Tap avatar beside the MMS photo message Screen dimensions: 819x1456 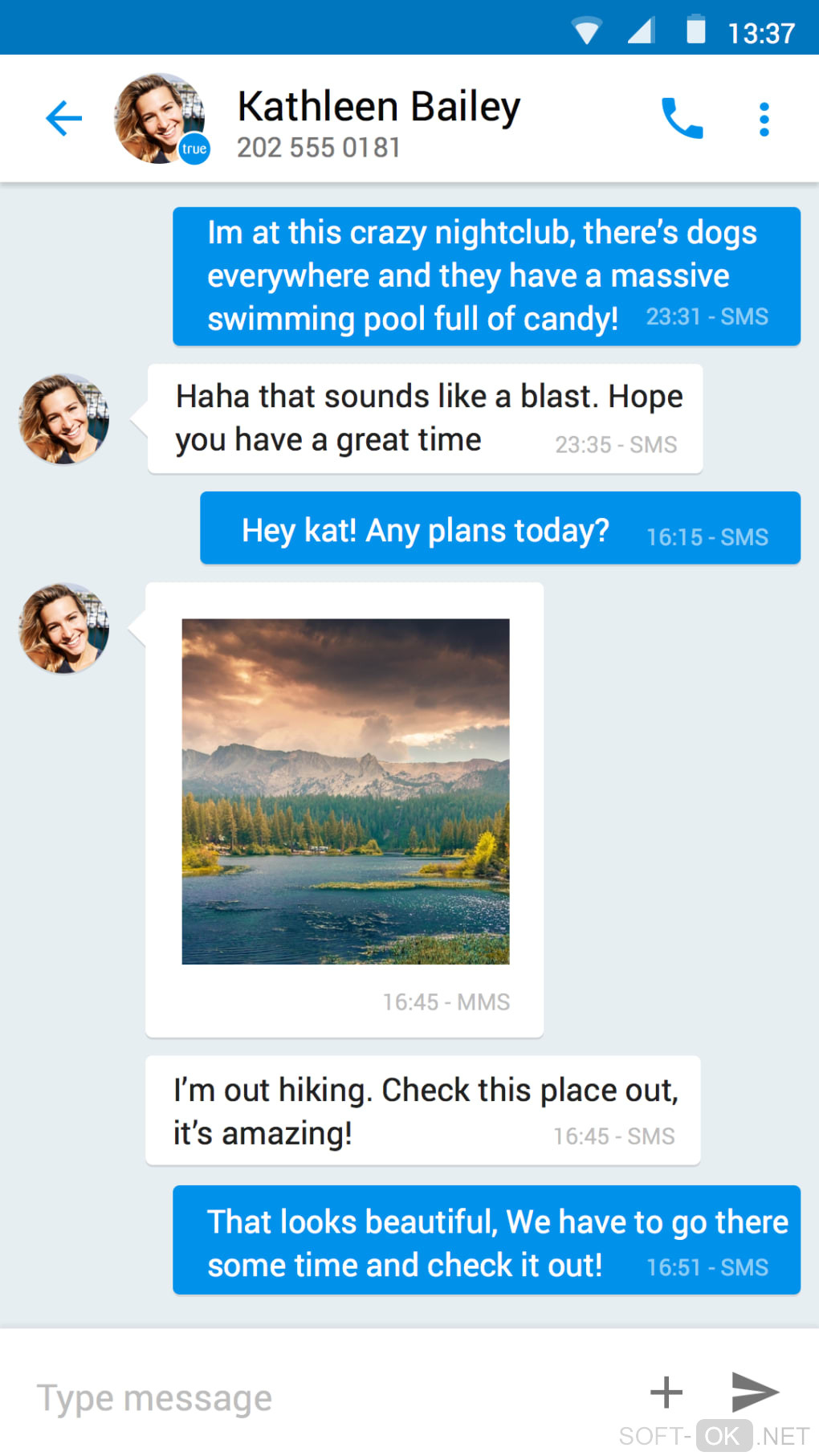tap(64, 628)
